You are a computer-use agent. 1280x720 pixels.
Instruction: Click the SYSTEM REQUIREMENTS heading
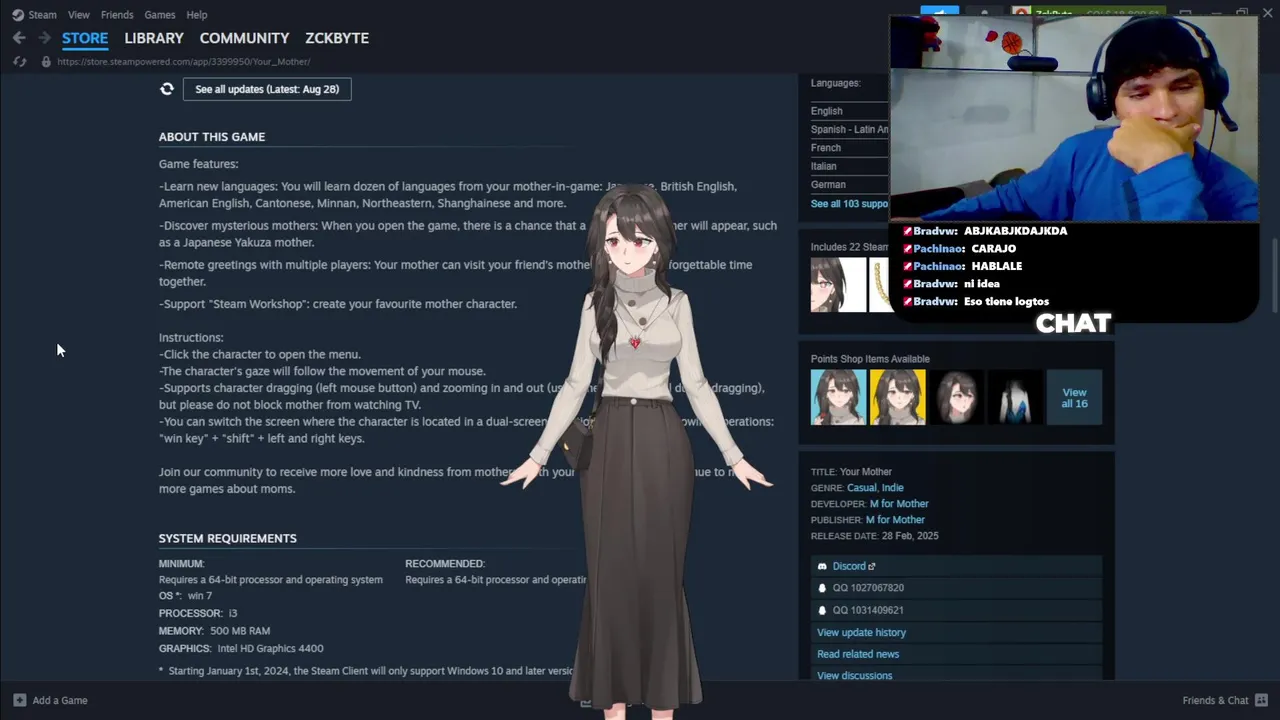(x=228, y=538)
